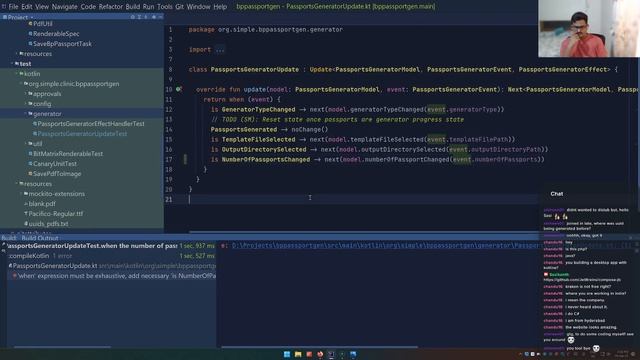Click the webcam video overlay
640x360 pixels.
point(589,29)
